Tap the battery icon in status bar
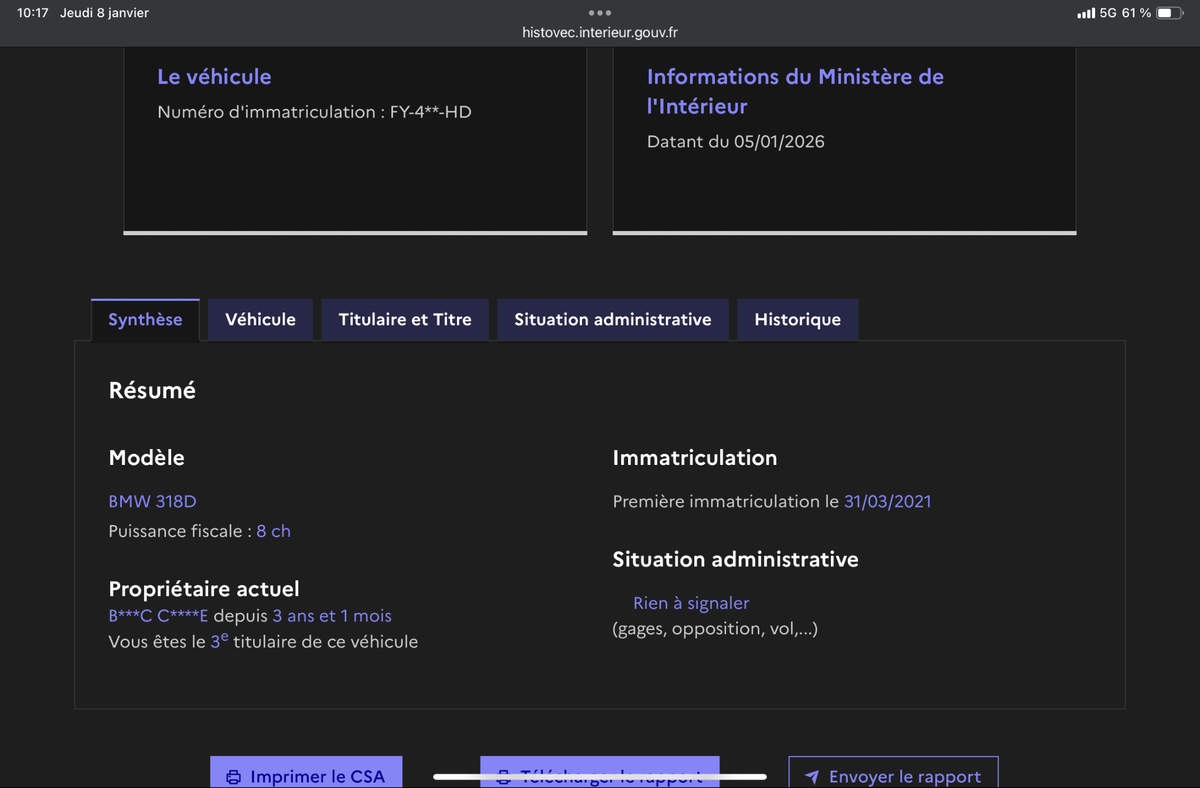The image size is (1200, 788). click(1170, 13)
